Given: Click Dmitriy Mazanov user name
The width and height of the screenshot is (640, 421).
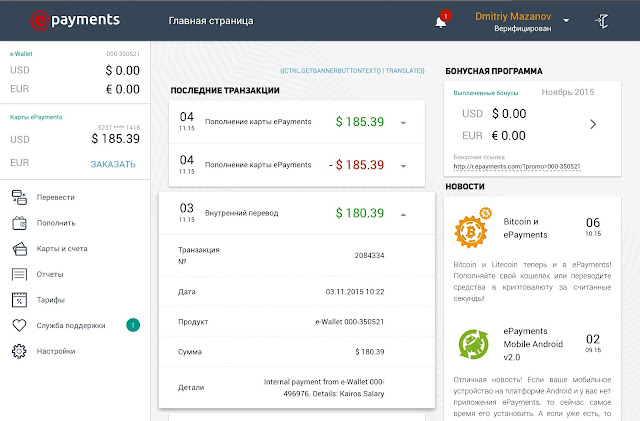Looking at the screenshot, I should pyautogui.click(x=513, y=16).
